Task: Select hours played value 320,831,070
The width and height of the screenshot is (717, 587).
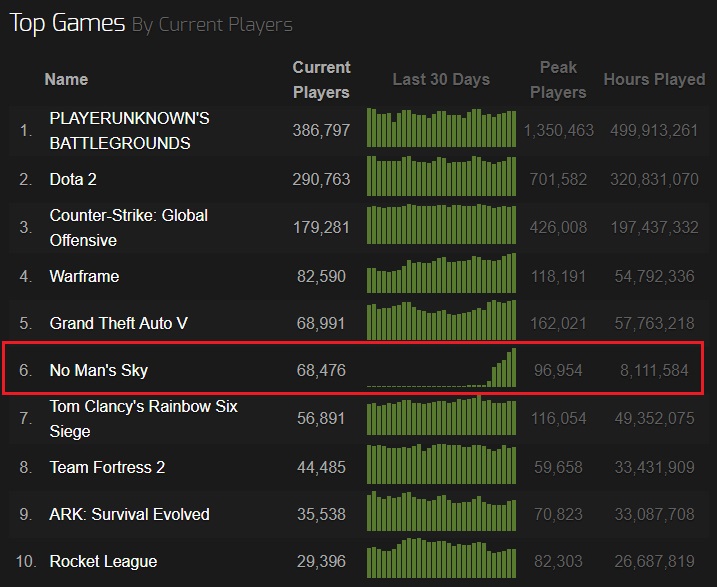Action: tap(654, 179)
